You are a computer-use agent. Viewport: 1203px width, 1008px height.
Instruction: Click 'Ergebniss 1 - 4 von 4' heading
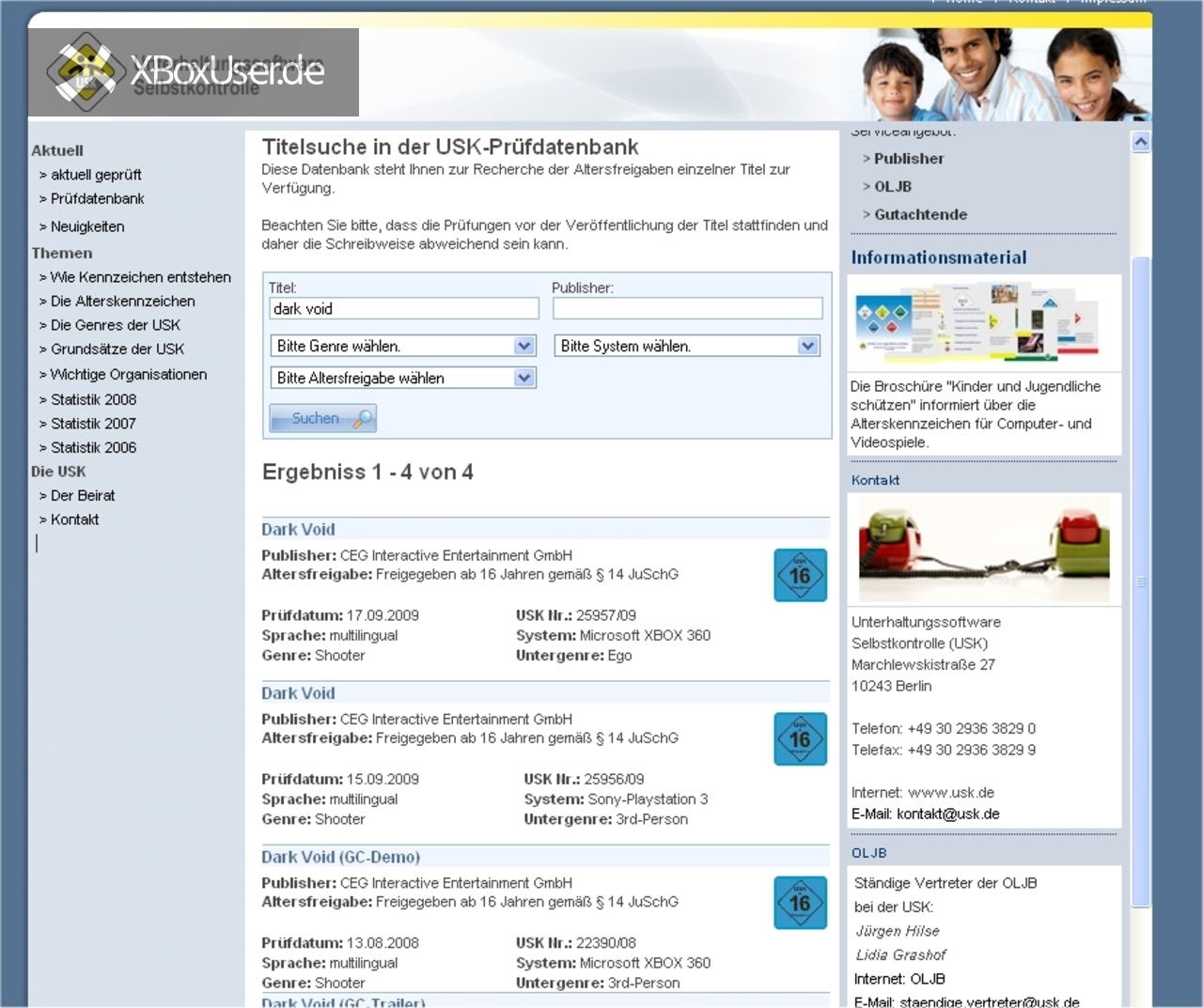(367, 472)
